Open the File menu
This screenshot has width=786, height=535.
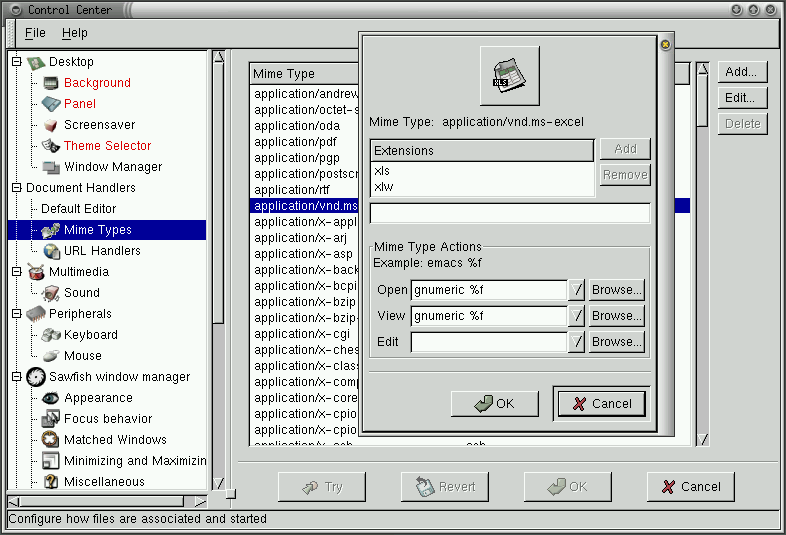point(35,33)
